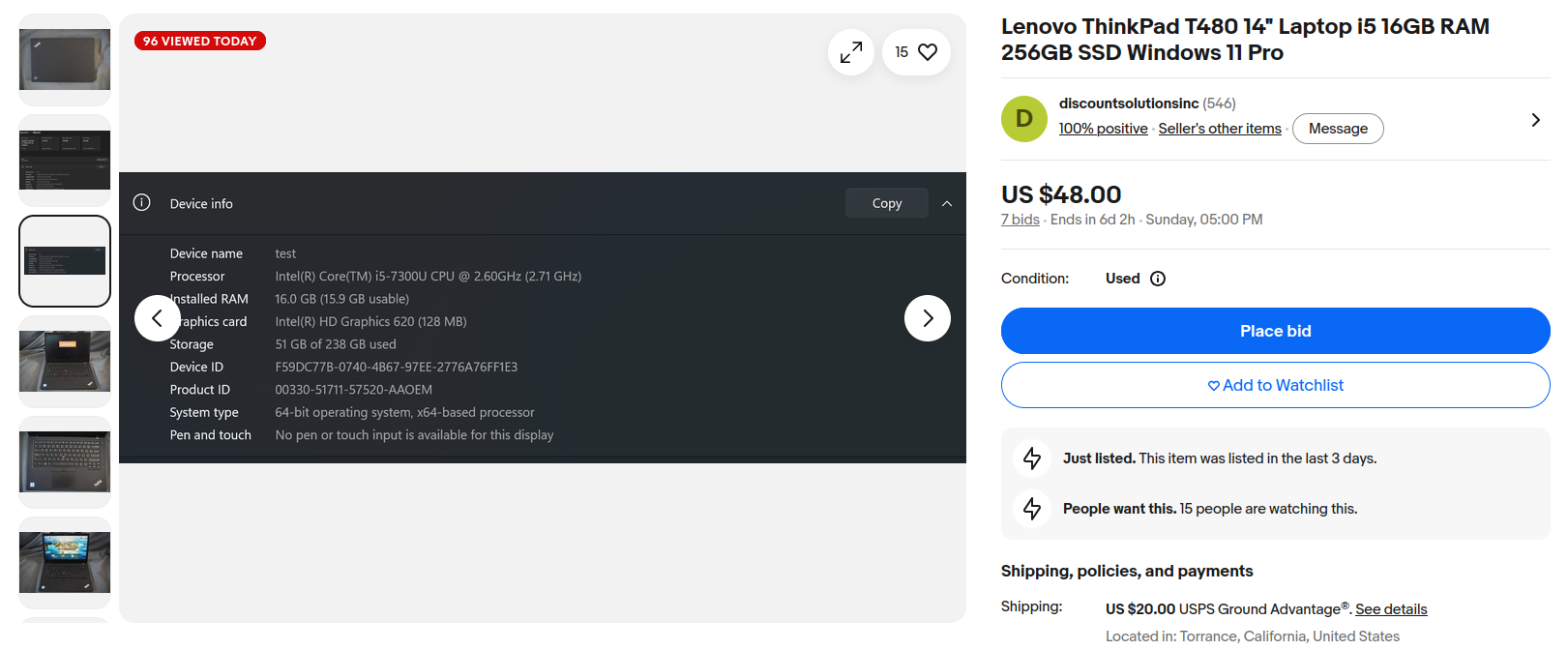Select the laptop with desktop wallpaper thumbnail
Viewport: 1568px width, 650px height.
tap(65, 563)
